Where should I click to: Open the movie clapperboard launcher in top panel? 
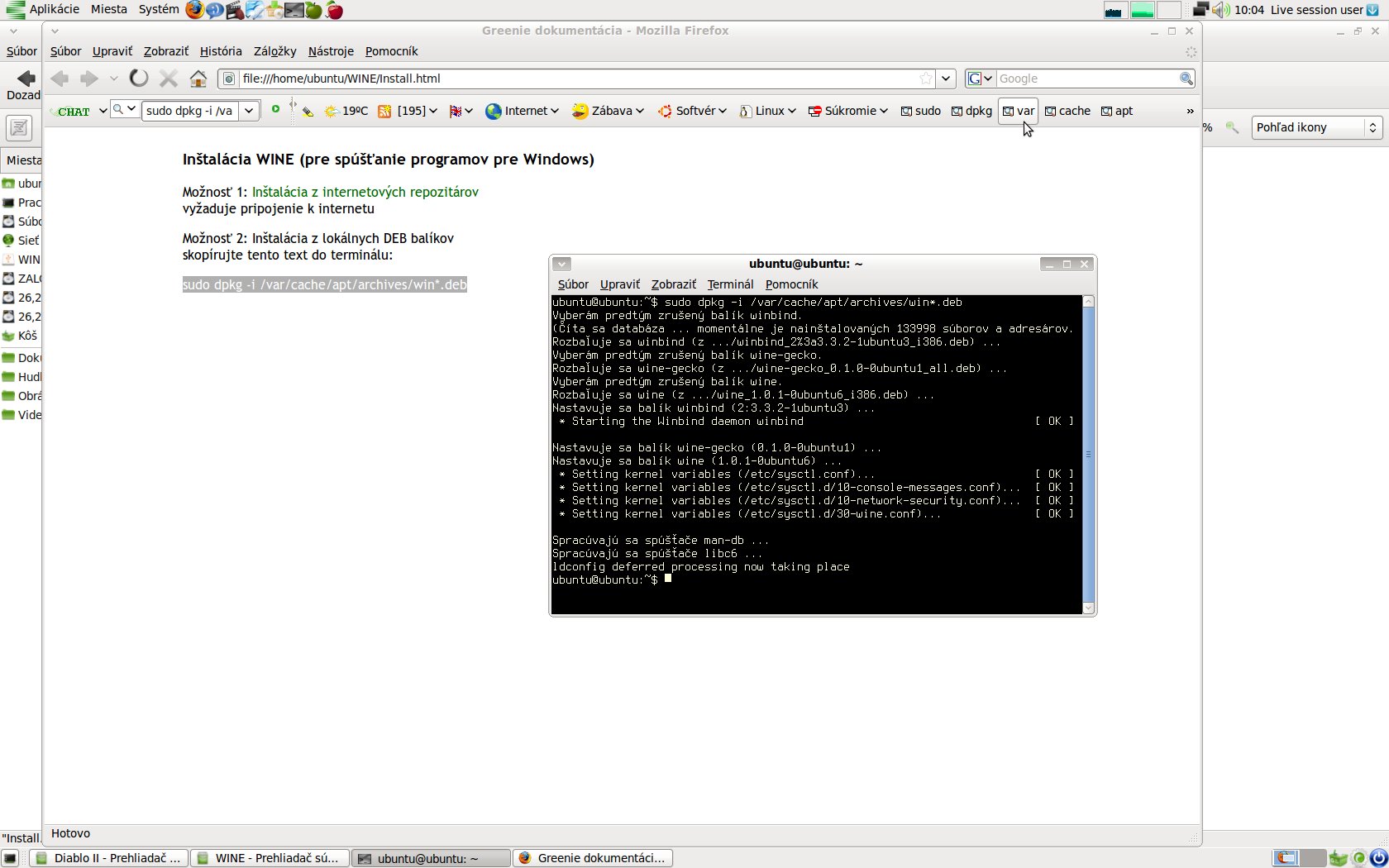click(235, 10)
